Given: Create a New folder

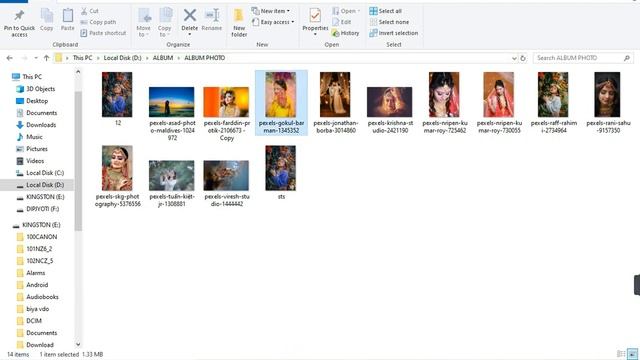Looking at the screenshot, I should pos(239,22).
